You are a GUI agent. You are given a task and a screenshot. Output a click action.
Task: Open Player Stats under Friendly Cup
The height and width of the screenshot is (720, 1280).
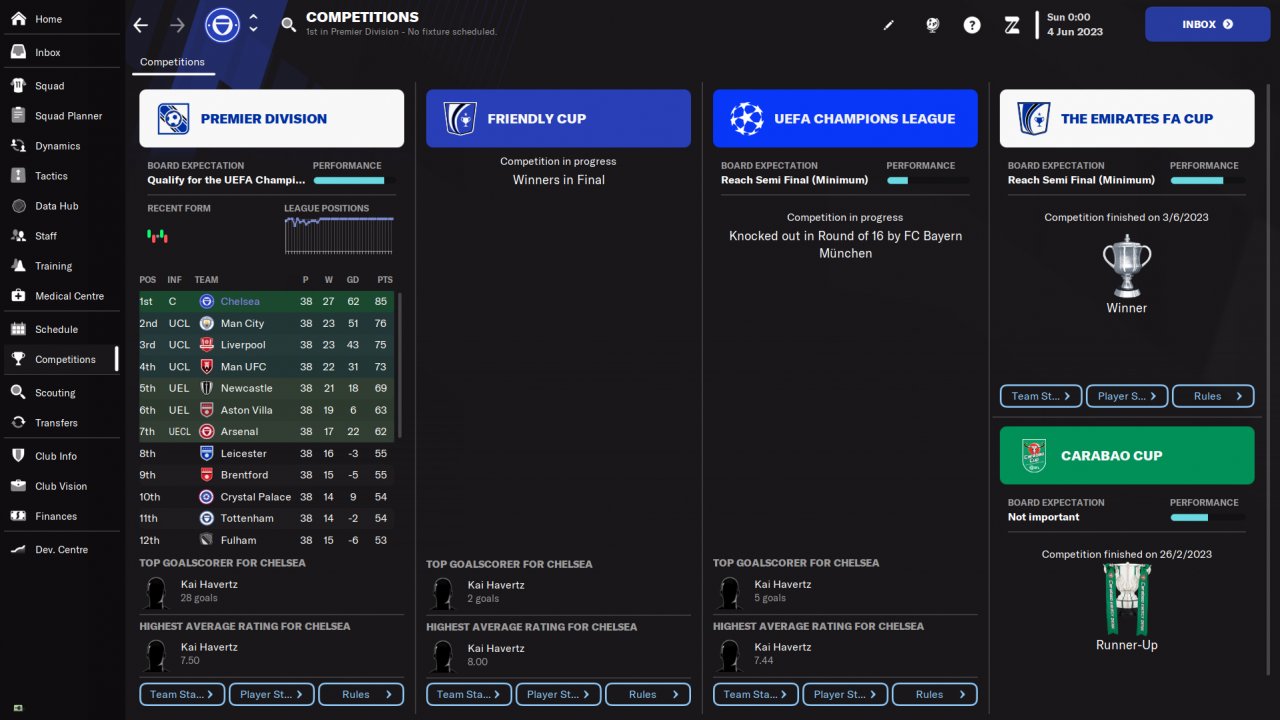[559, 694]
